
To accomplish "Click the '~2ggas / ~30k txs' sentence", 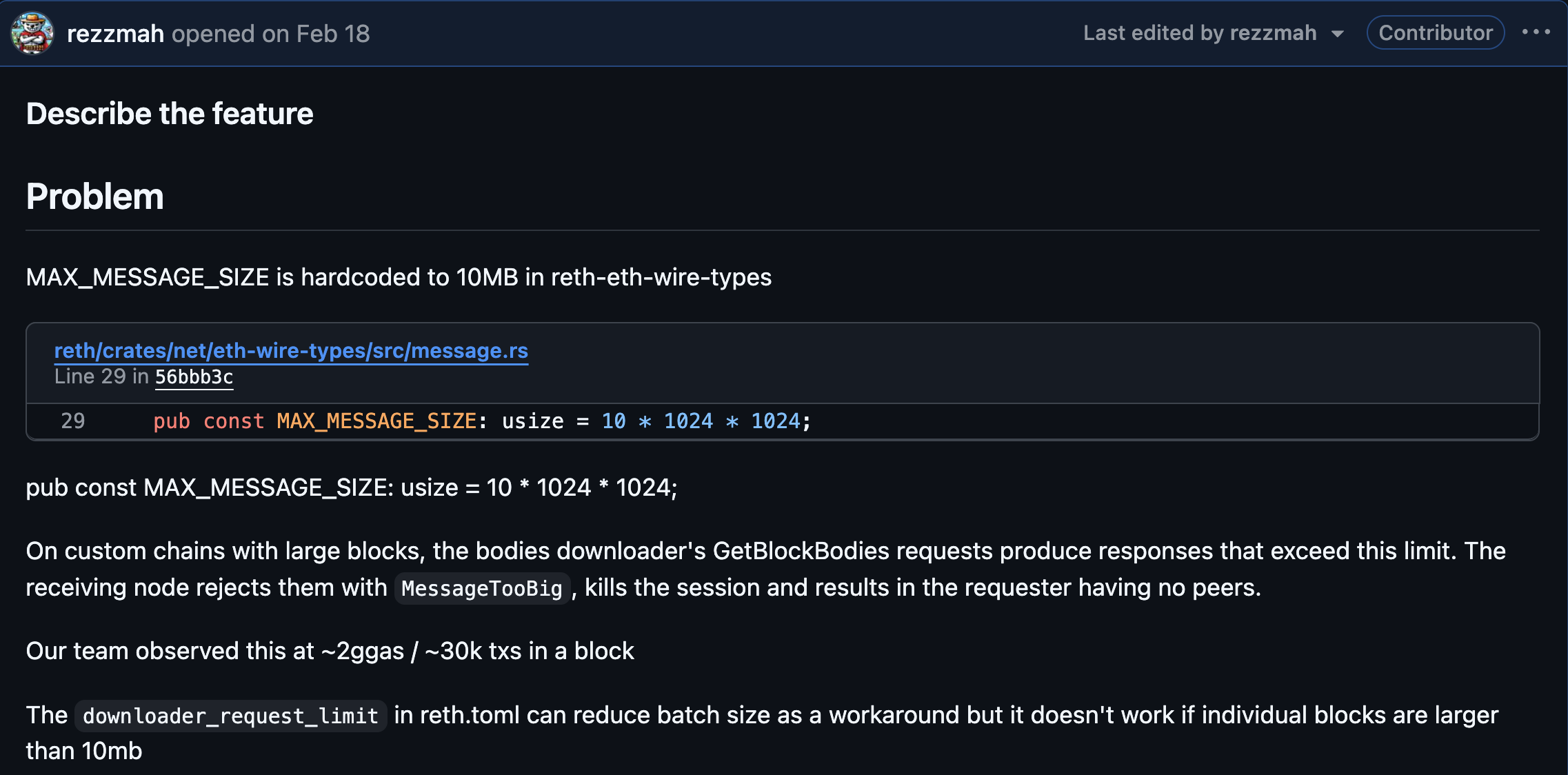I will point(330,651).
